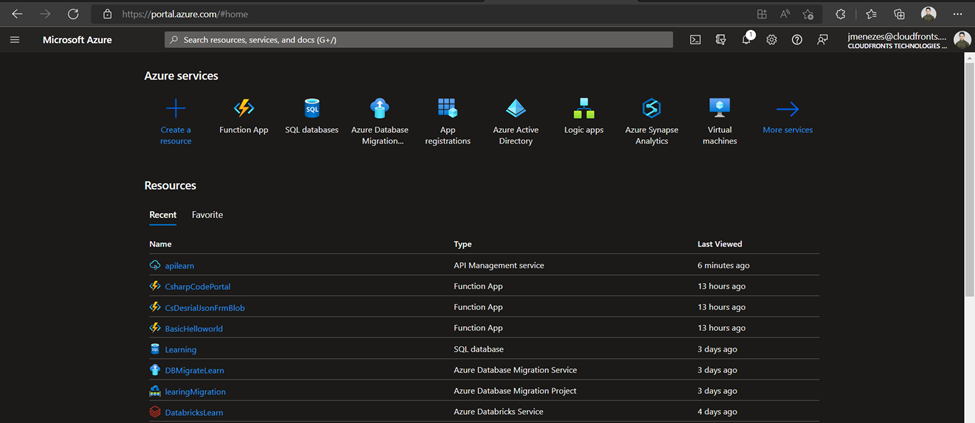Open the Azure Synapse Analytics icon
The width and height of the screenshot is (975, 423).
point(651,108)
